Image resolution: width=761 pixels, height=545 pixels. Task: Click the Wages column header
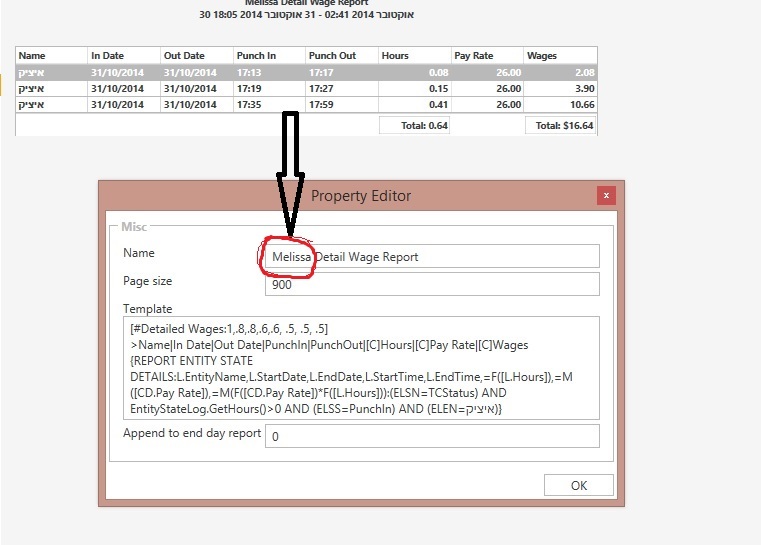click(x=560, y=55)
